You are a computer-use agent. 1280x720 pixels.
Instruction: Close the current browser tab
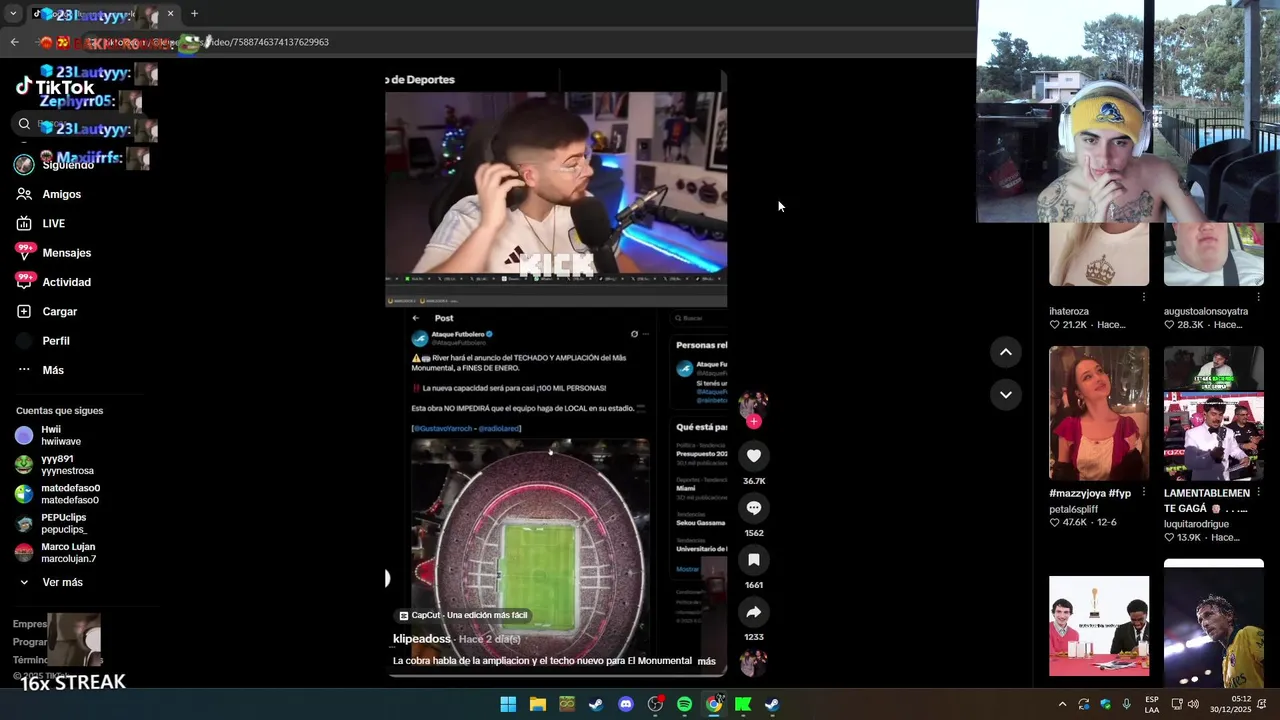click(170, 14)
